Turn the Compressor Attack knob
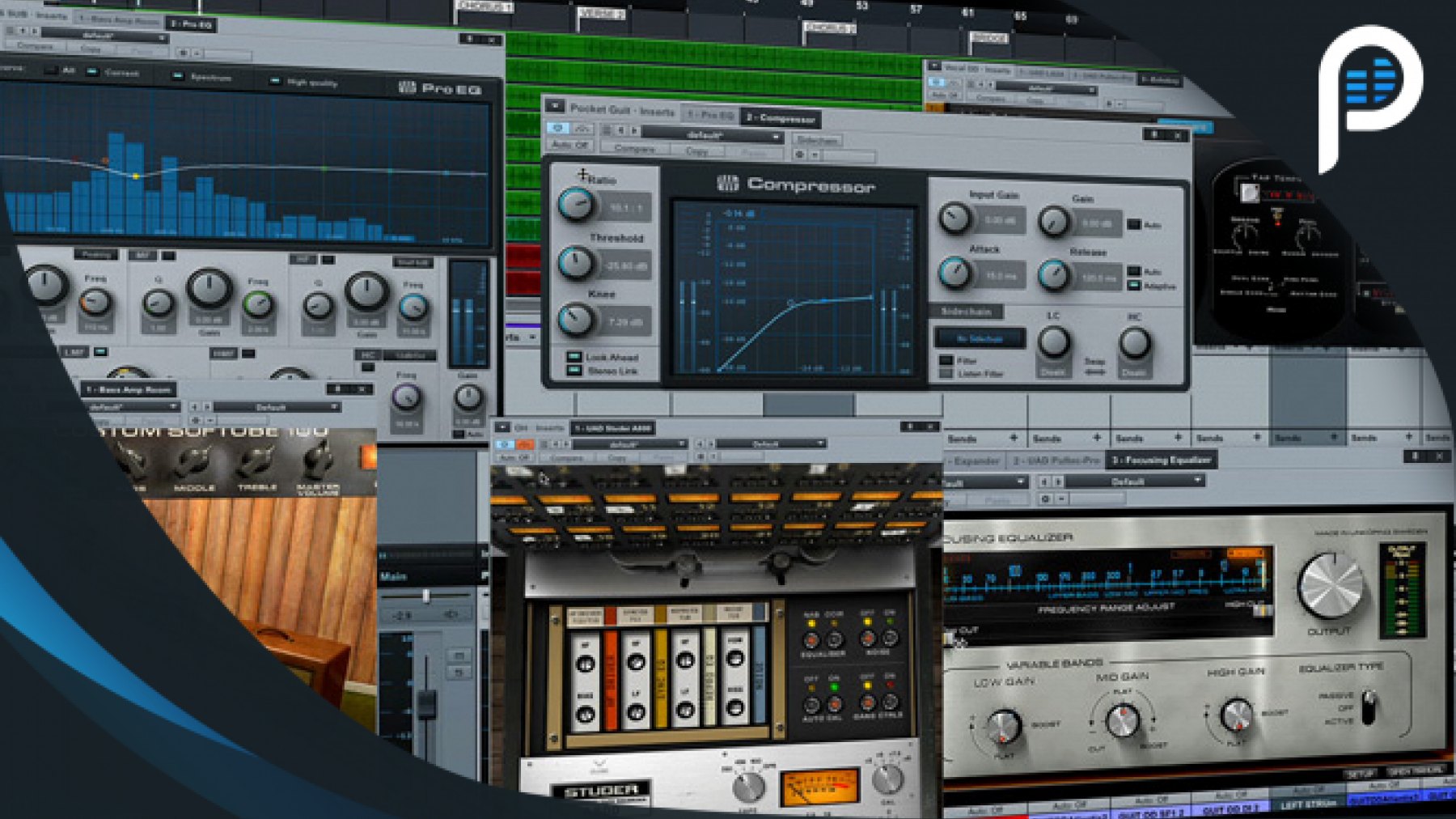1456x819 pixels. click(954, 274)
